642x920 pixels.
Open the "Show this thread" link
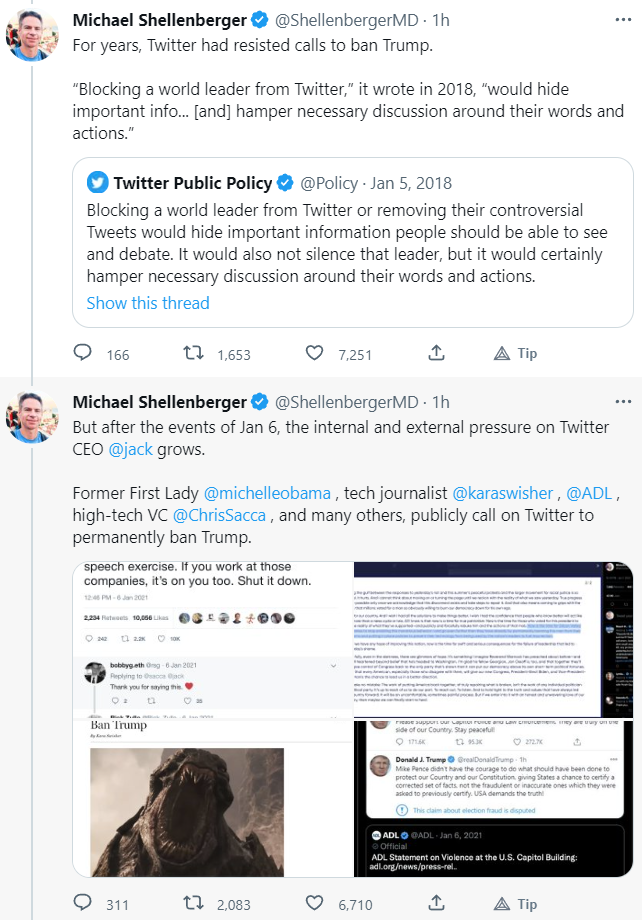148,303
